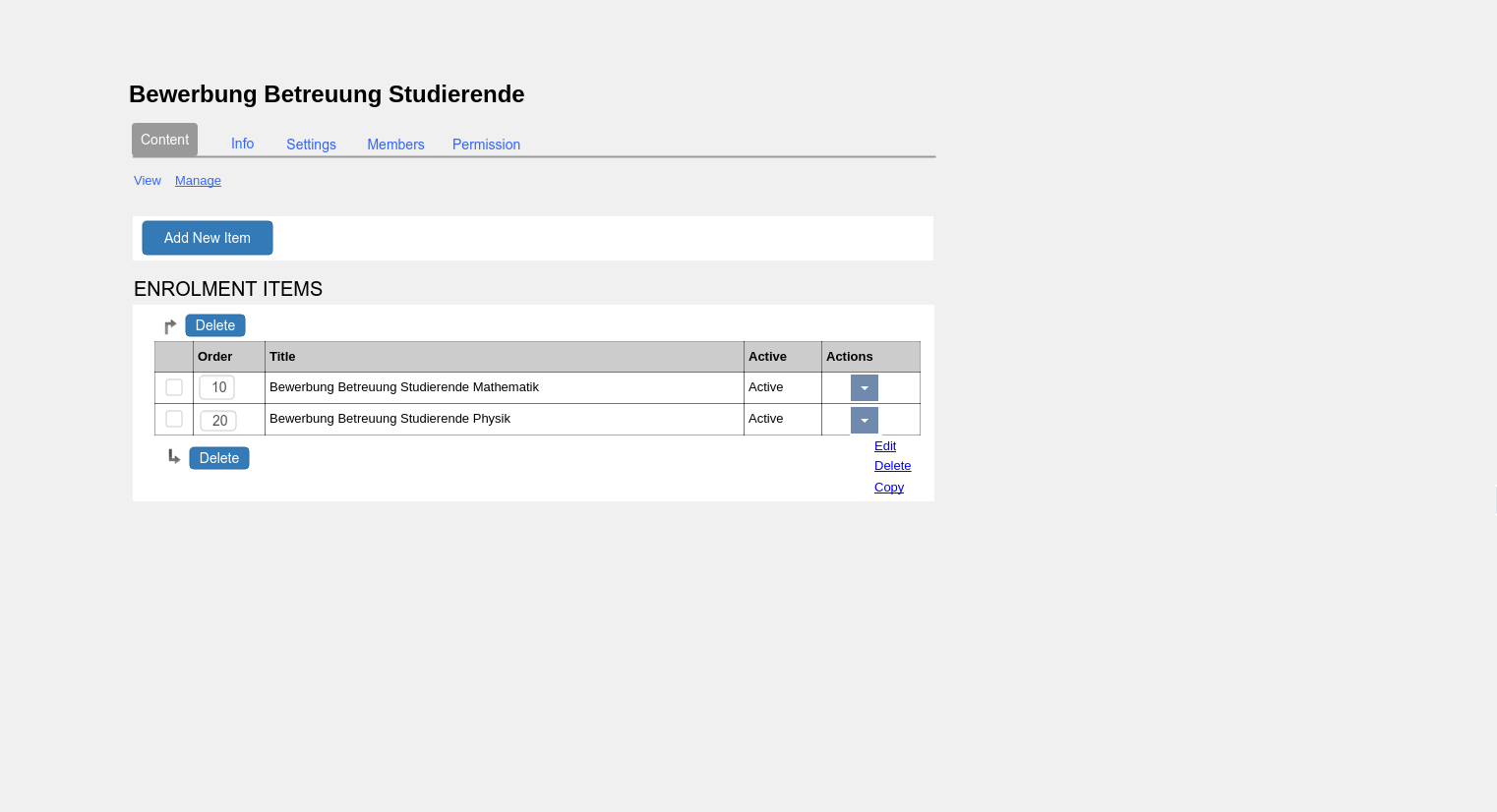Click the order field containing 10
This screenshot has width=1497, height=812.
tap(217, 387)
